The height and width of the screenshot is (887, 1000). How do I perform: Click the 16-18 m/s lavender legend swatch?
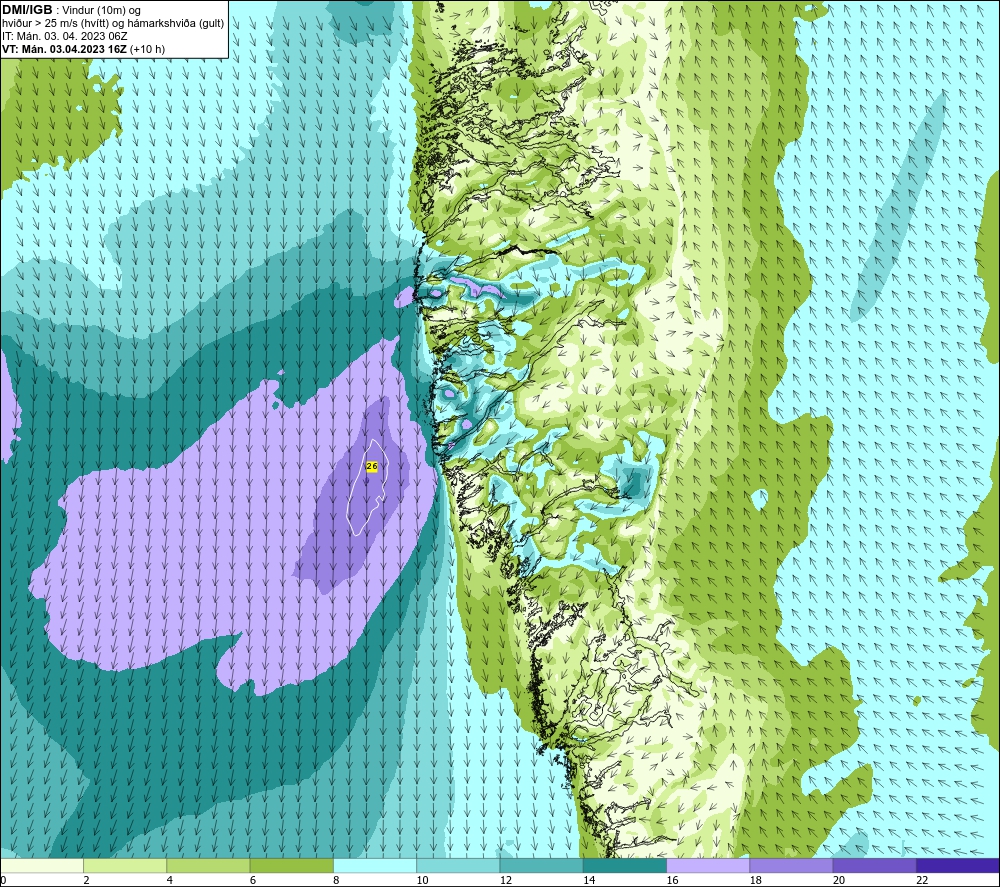(708, 865)
